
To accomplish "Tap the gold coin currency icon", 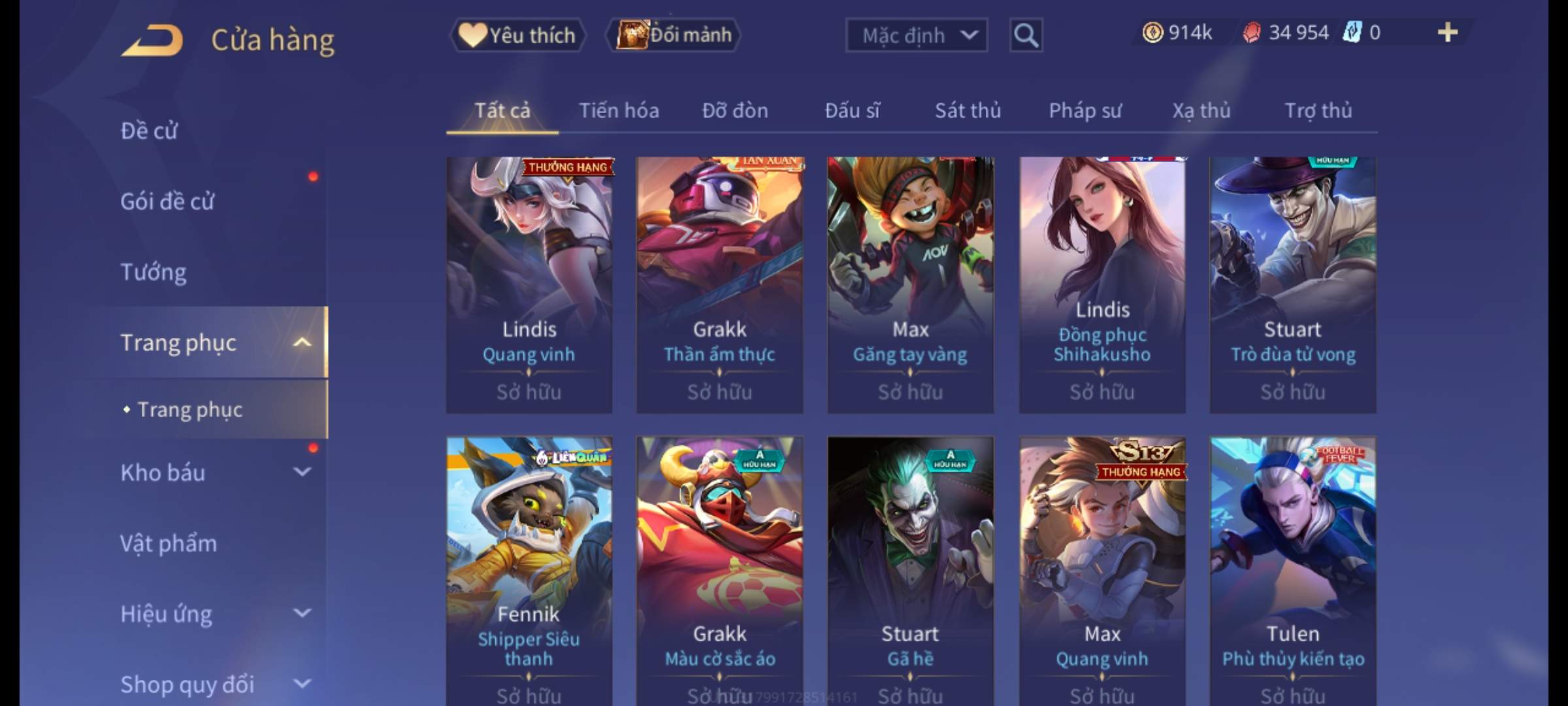I will pos(1152,33).
